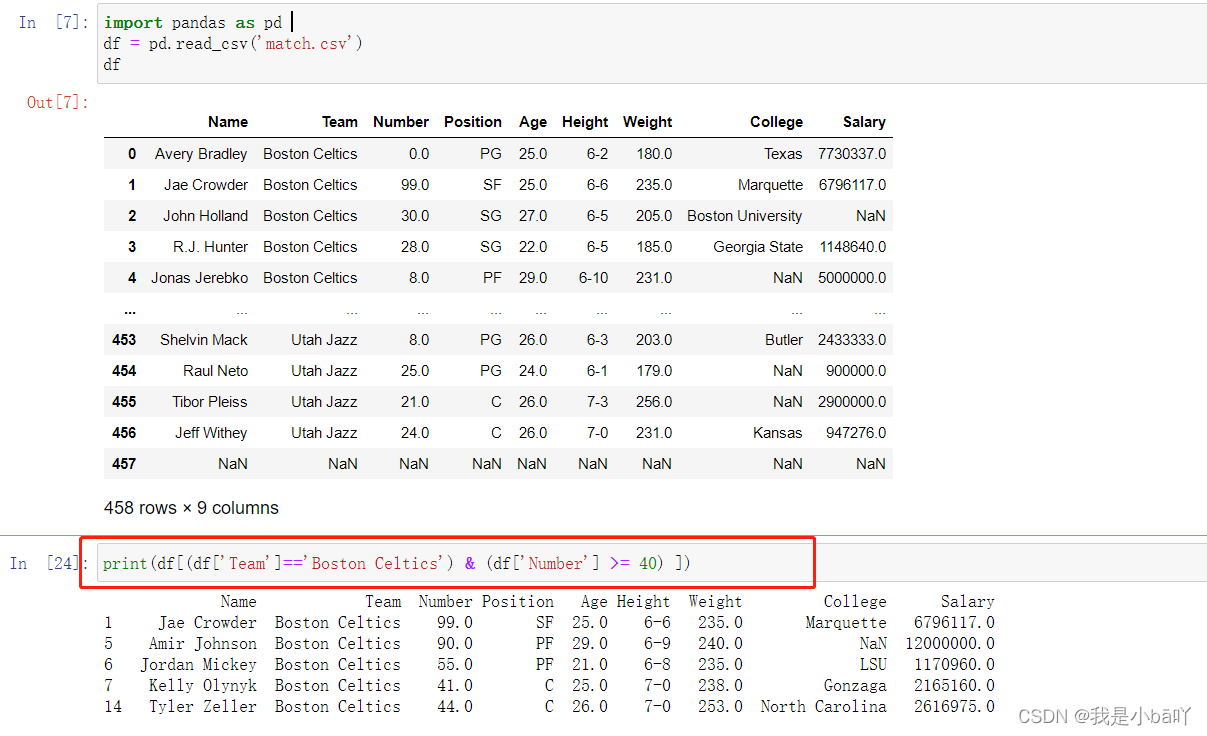Viewport: 1207px width, 736px height.
Task: Click the second code cell filtering Boston Celtics
Action: pyautogui.click(x=650, y=563)
